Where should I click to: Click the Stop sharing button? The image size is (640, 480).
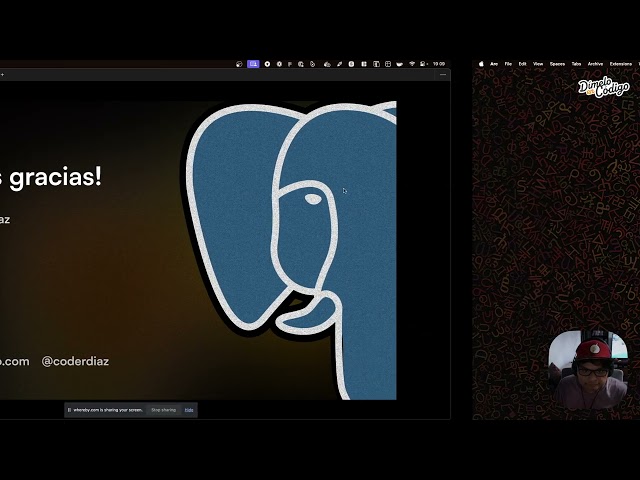click(x=163, y=410)
